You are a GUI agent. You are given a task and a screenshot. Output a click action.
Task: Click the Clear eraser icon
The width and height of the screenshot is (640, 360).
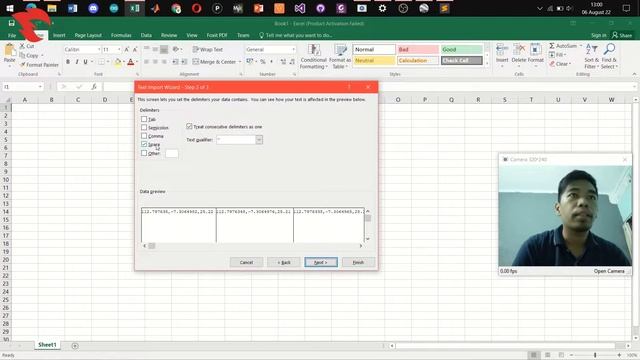tap(552, 64)
